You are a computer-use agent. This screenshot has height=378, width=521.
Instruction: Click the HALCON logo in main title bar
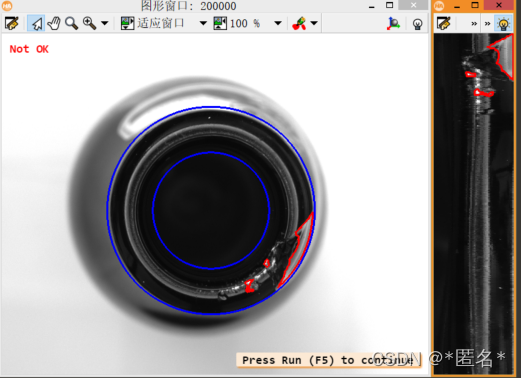6,5
